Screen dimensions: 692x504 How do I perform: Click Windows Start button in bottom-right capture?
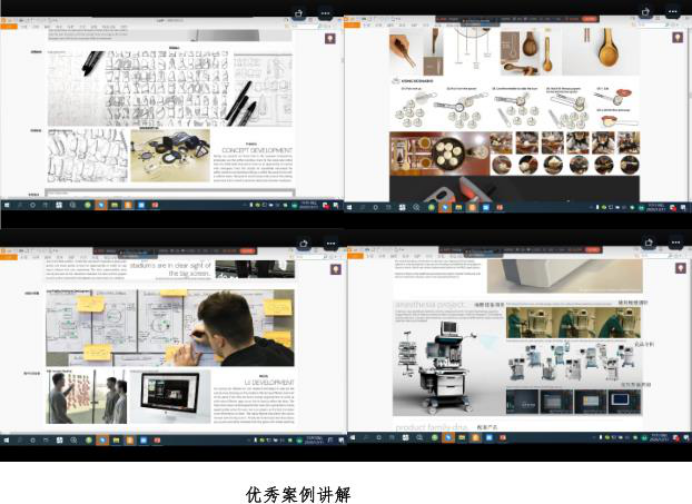click(352, 437)
